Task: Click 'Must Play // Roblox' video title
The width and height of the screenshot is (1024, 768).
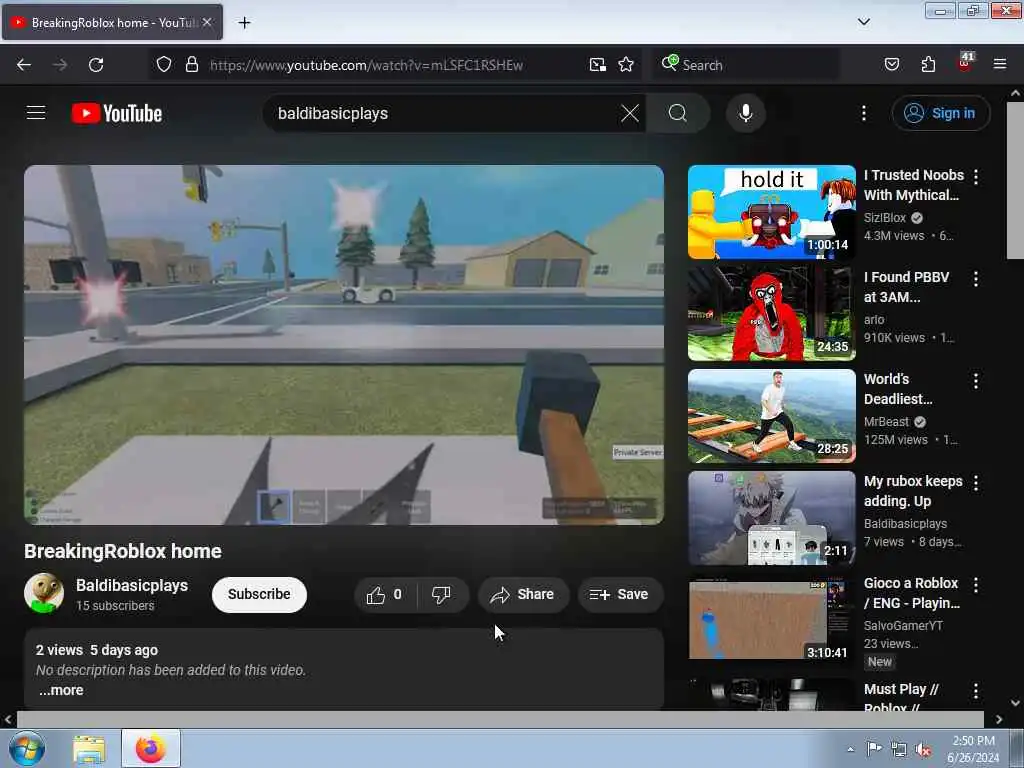Action: pyautogui.click(x=901, y=696)
